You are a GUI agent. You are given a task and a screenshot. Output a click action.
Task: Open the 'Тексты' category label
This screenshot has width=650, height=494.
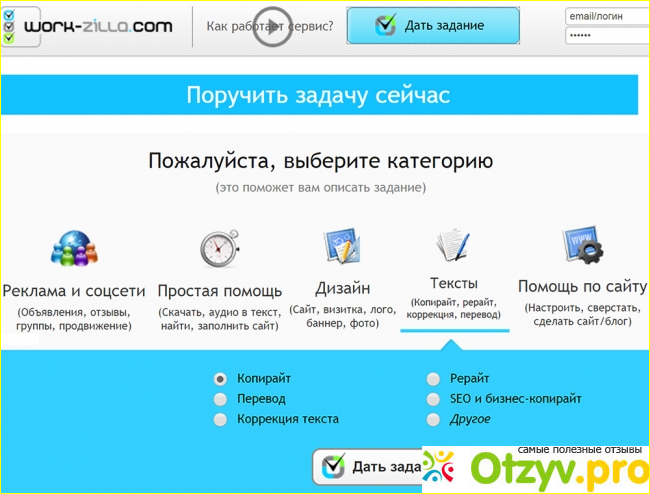click(454, 283)
